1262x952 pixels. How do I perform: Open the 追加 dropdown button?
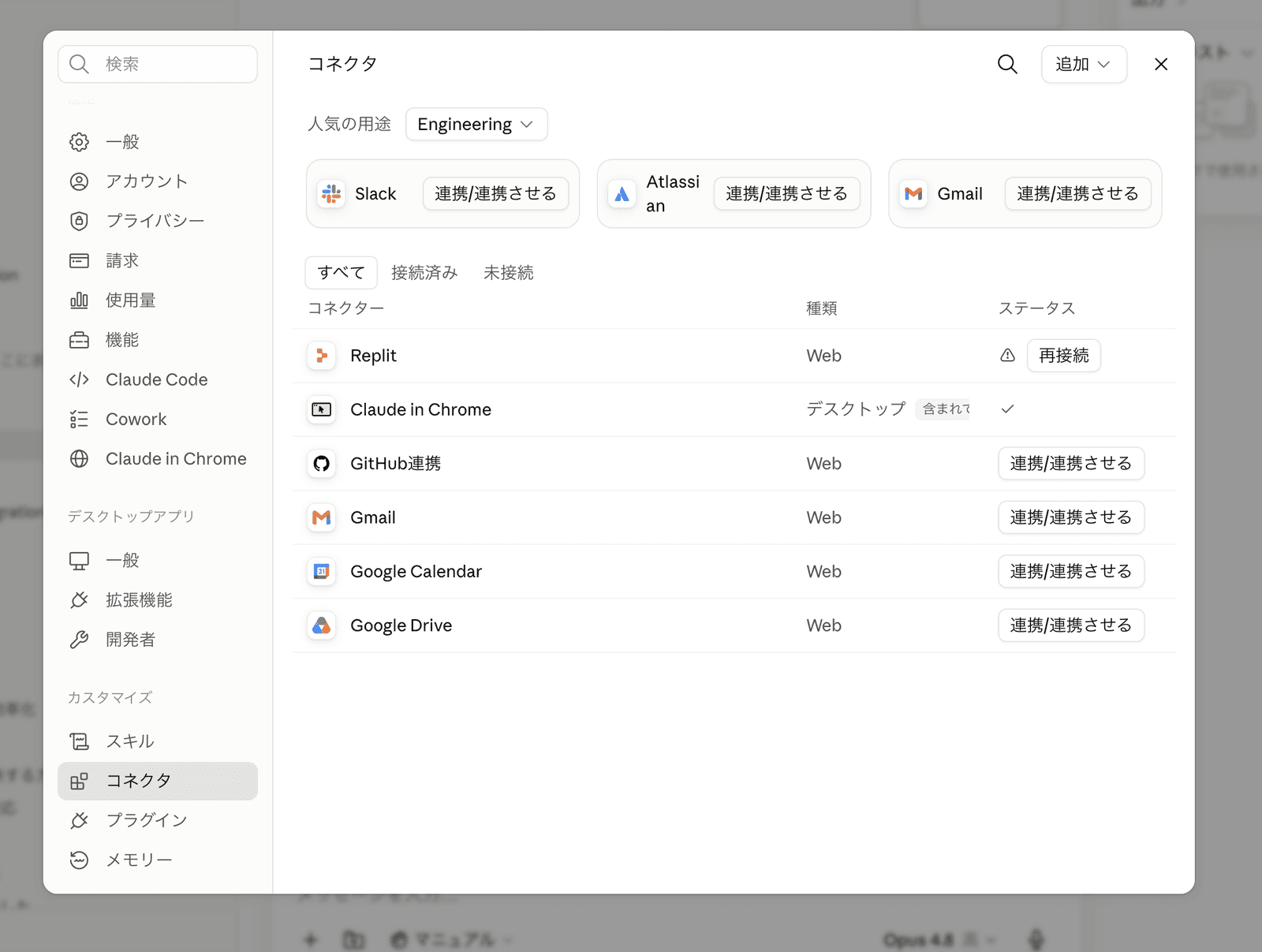[x=1084, y=64]
